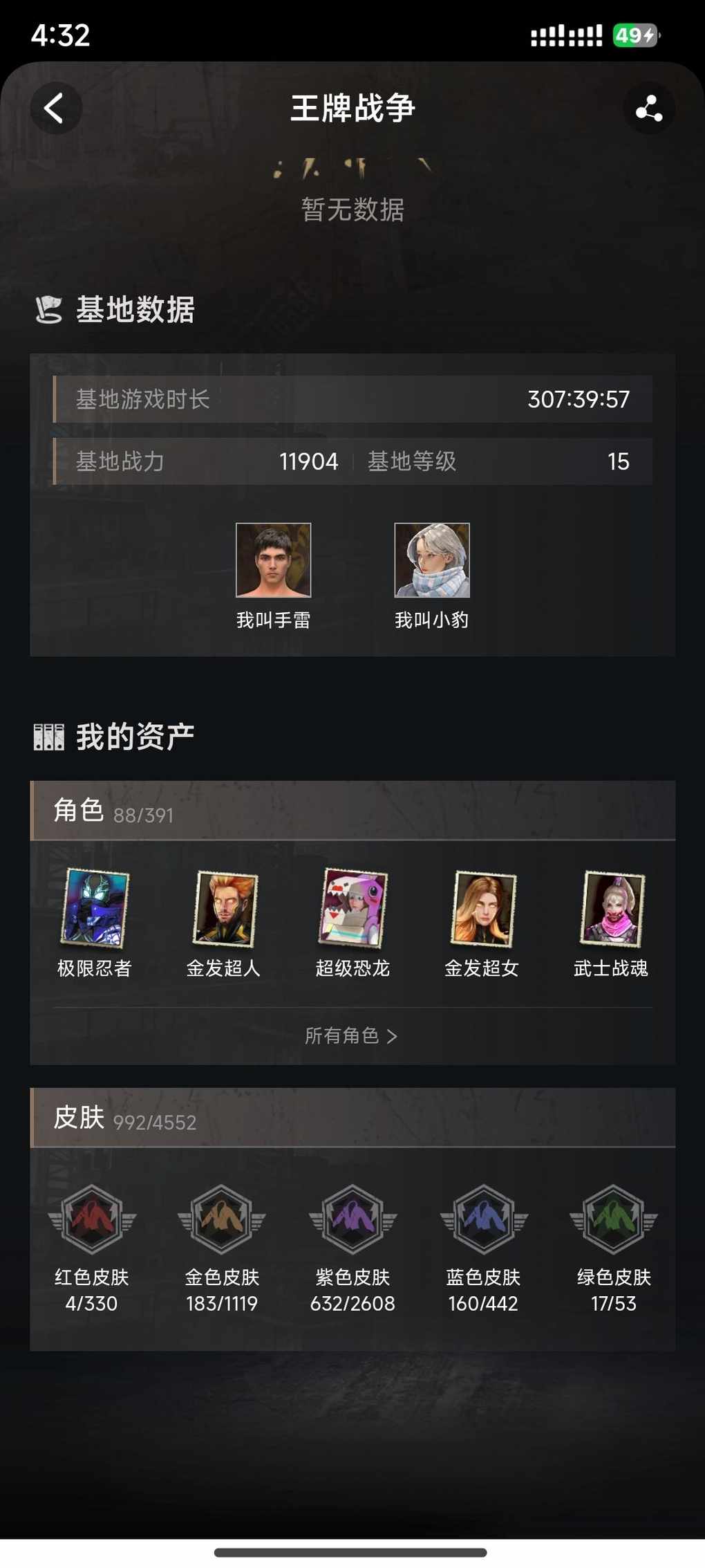Open the 角色 88/391 section header
The image size is (705, 1568).
click(352, 811)
